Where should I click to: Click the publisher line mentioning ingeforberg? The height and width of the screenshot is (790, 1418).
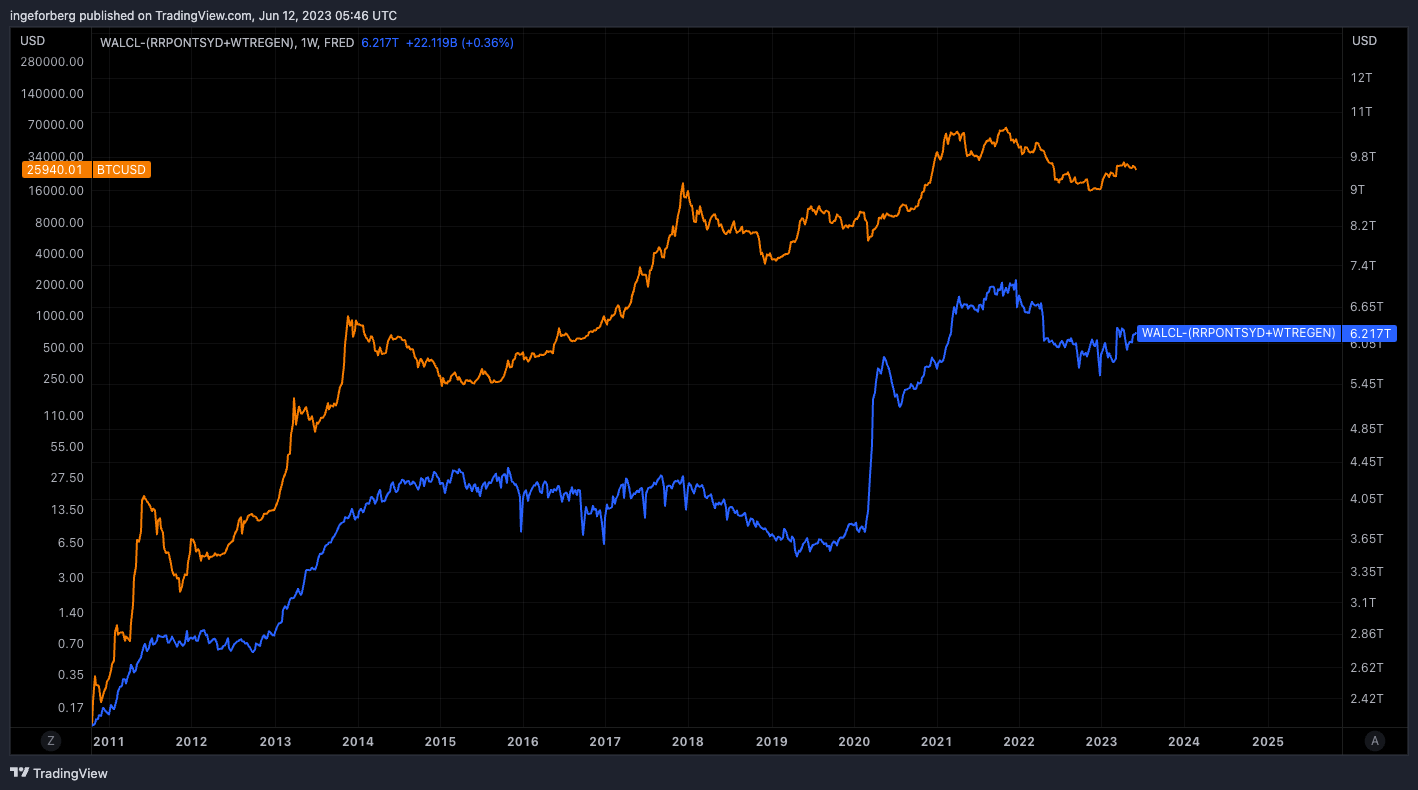[x=203, y=15]
